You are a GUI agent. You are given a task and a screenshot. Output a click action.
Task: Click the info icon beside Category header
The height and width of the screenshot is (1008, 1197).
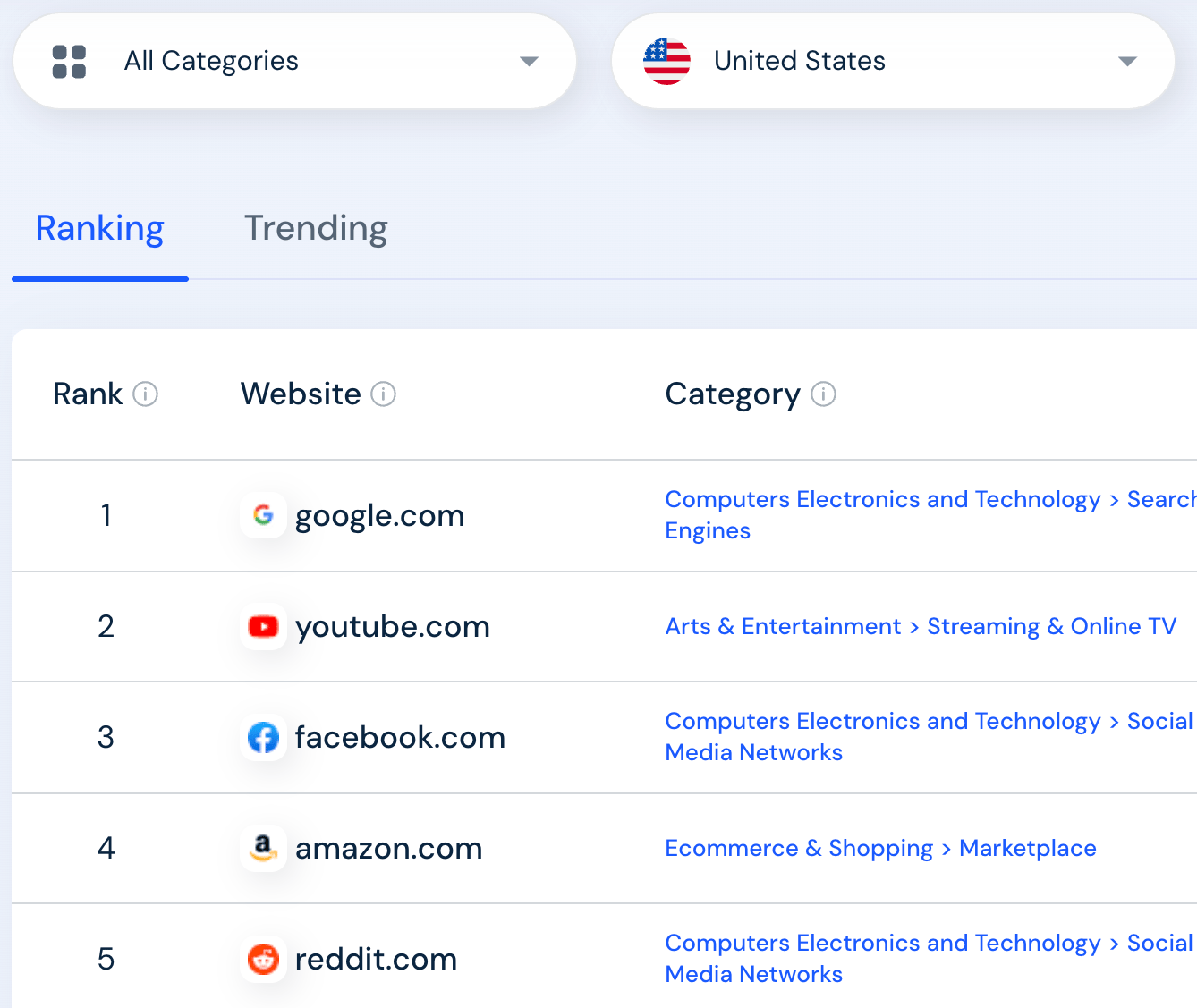coord(823,394)
